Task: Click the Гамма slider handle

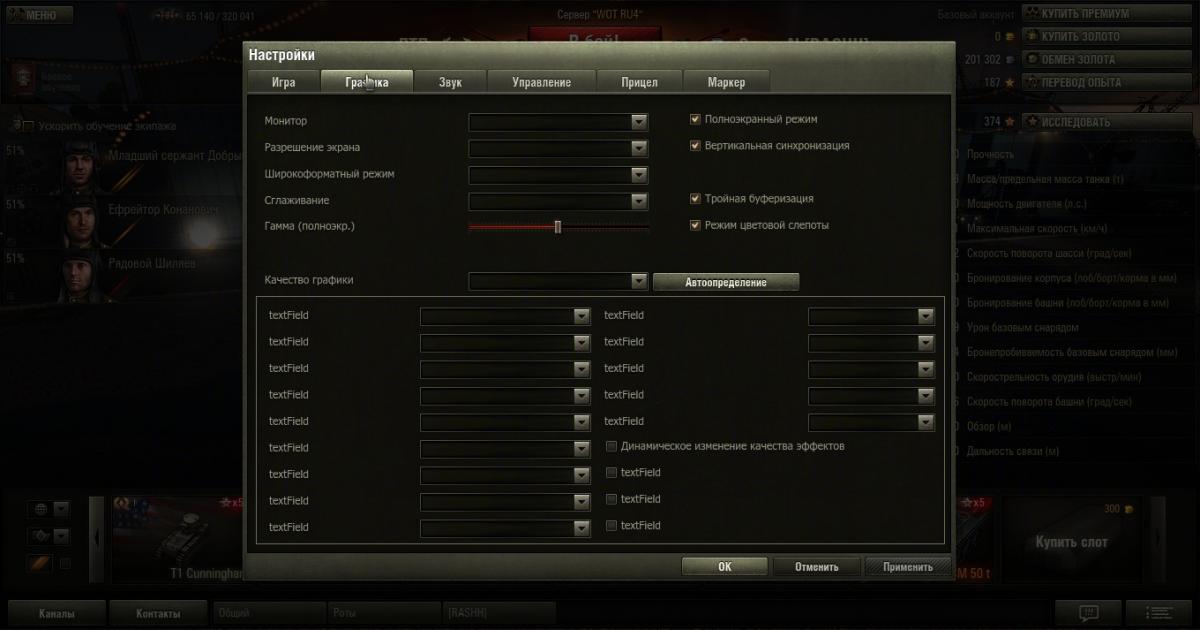Action: (x=558, y=227)
